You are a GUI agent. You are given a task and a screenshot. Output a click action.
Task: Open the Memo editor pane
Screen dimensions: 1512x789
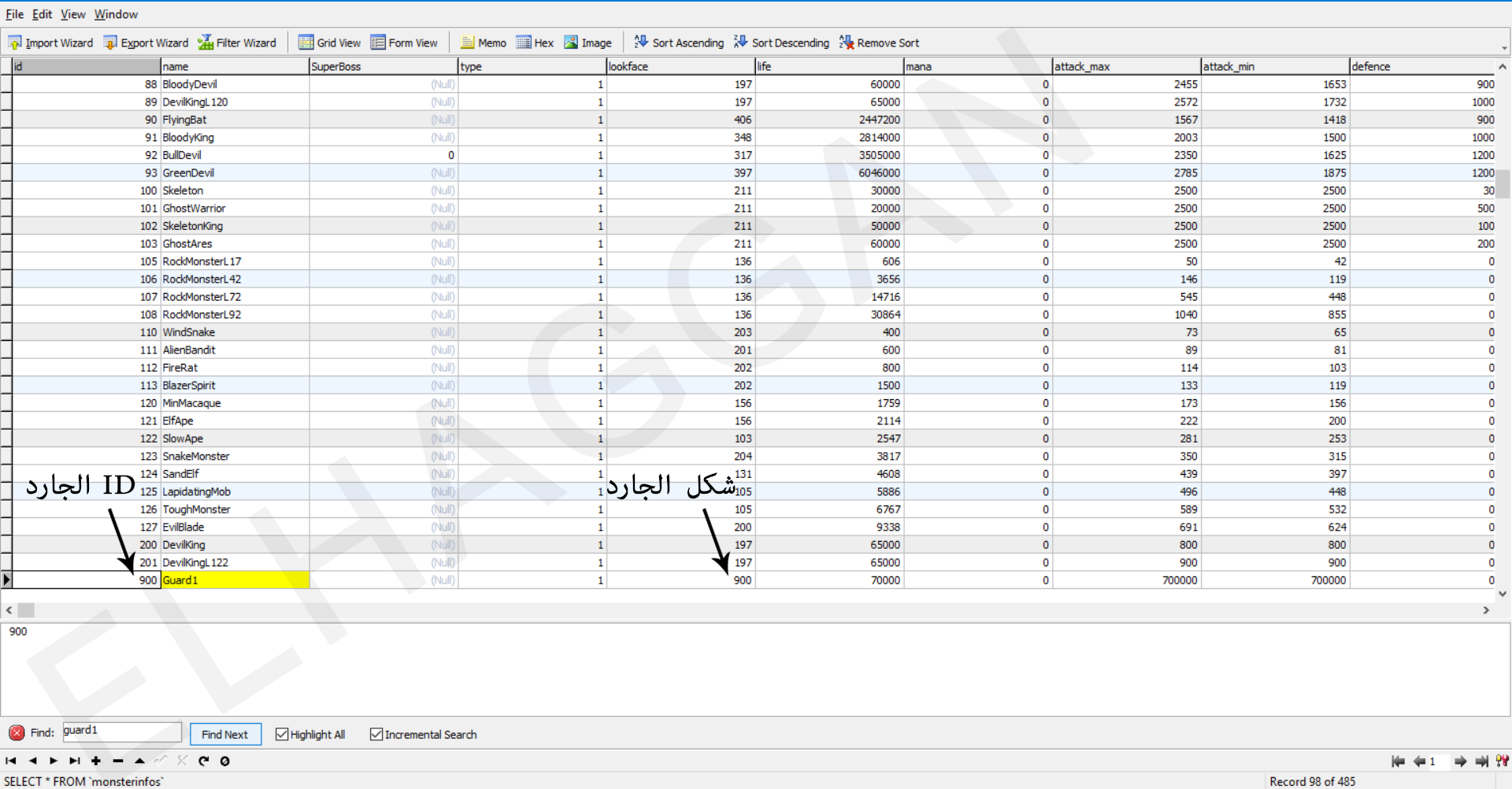(x=484, y=43)
